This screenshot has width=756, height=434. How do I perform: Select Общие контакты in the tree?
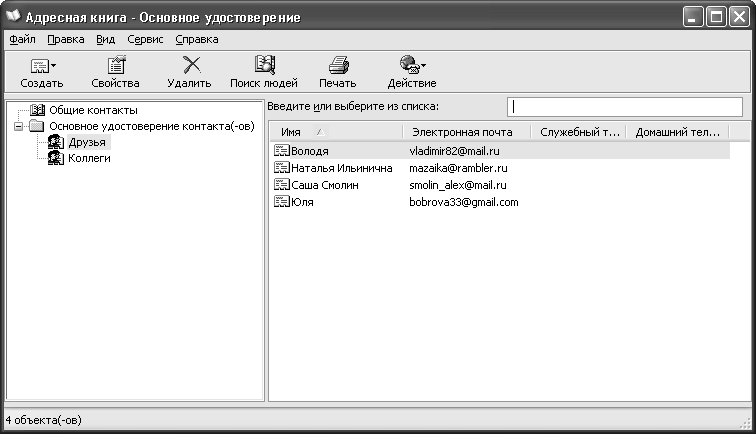(94, 110)
